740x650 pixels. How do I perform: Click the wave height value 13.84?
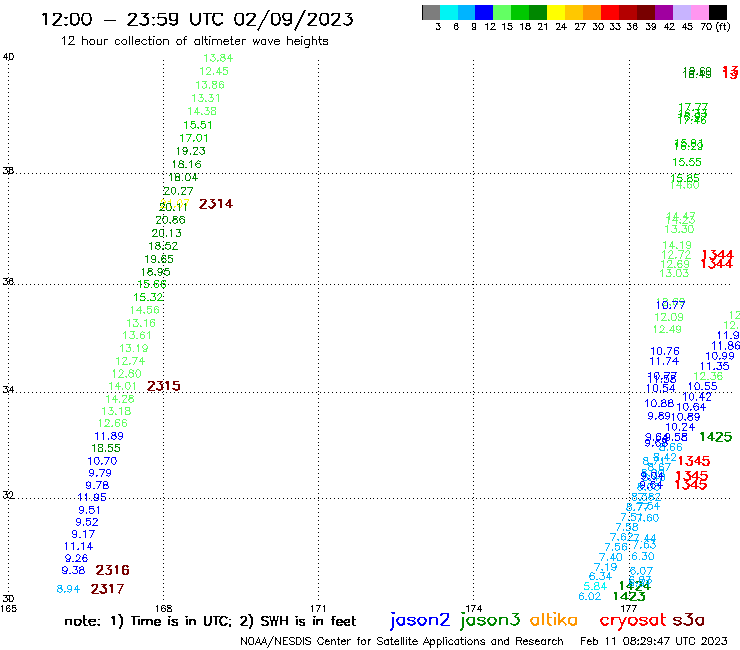click(218, 58)
